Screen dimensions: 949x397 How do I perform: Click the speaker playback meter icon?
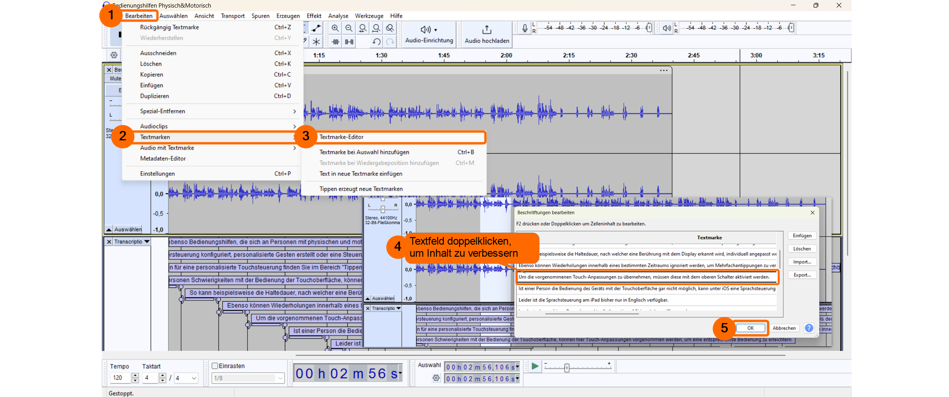pos(666,28)
